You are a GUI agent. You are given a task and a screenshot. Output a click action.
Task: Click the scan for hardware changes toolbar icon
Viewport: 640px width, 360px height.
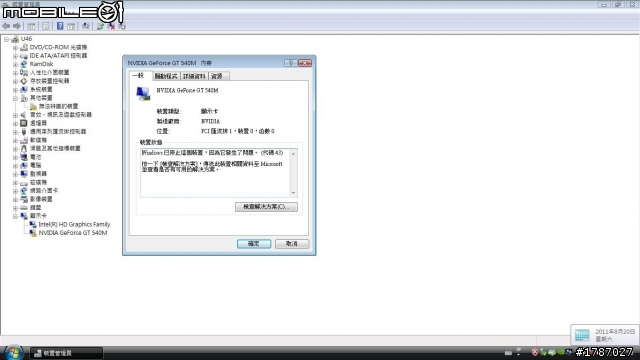(x=85, y=26)
